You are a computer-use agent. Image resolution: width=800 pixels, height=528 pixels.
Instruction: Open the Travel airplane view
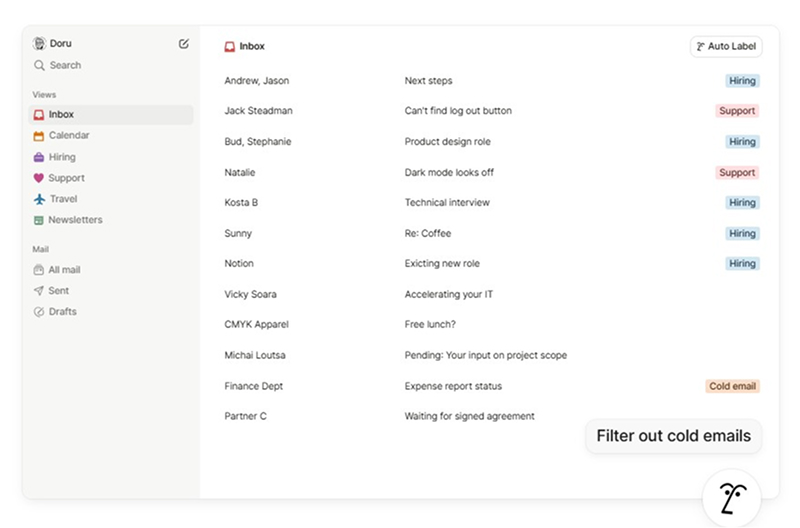point(62,199)
